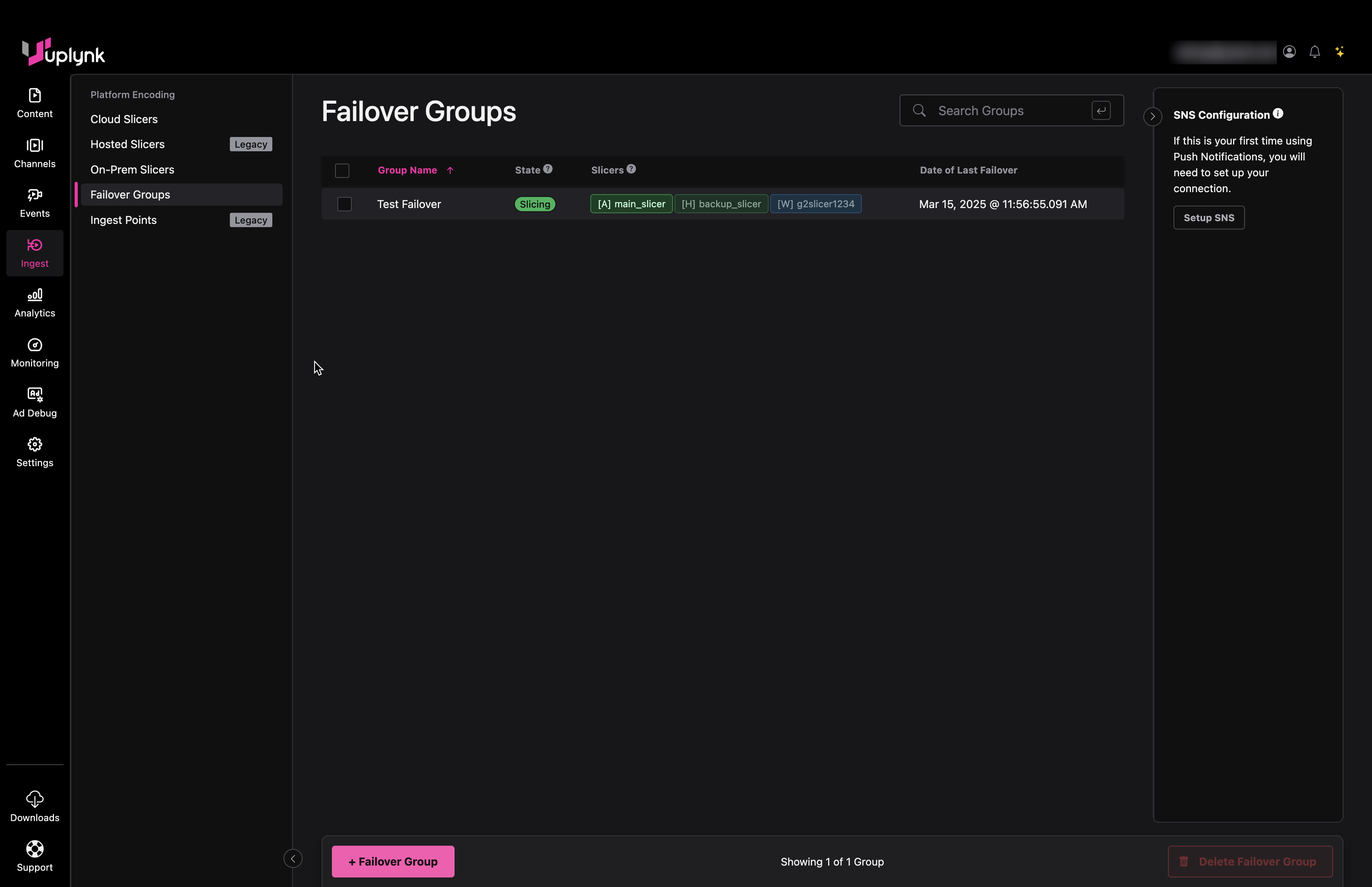Open the Events section
The image size is (1372, 887).
pos(35,203)
